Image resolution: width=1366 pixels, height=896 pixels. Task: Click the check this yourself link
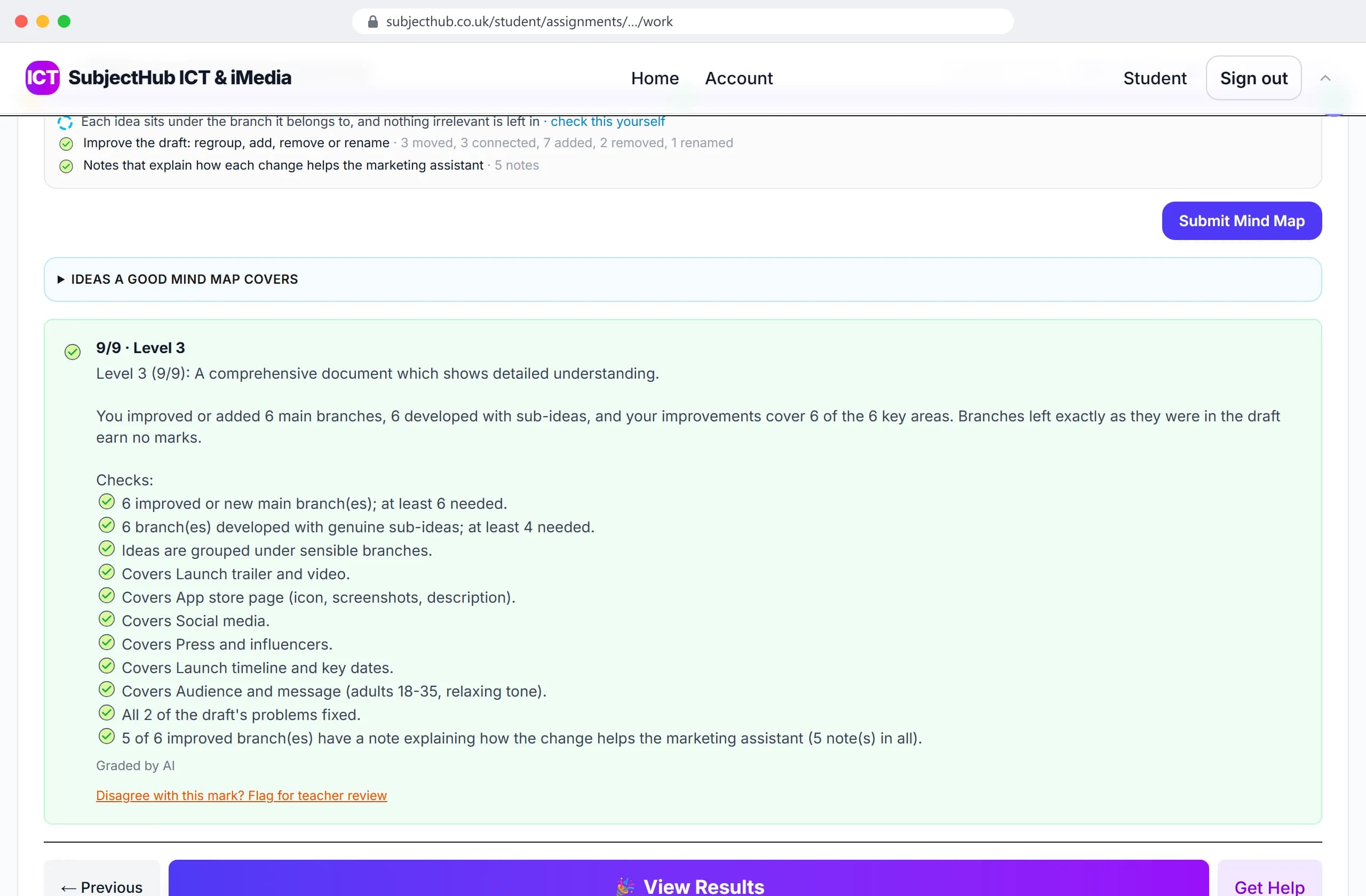pyautogui.click(x=607, y=122)
